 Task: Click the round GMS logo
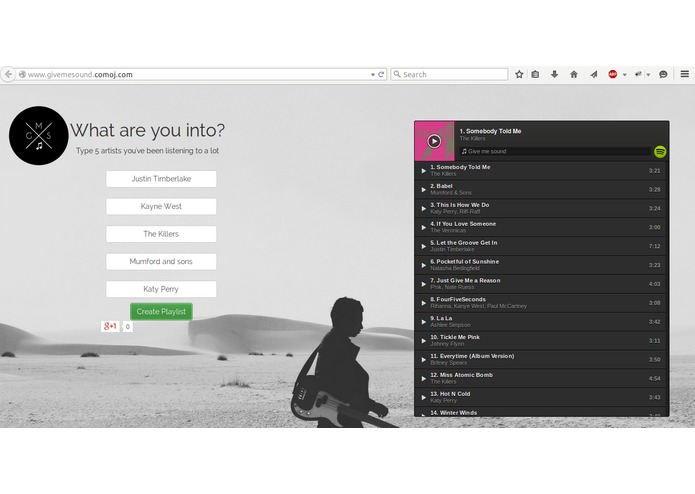click(39, 136)
